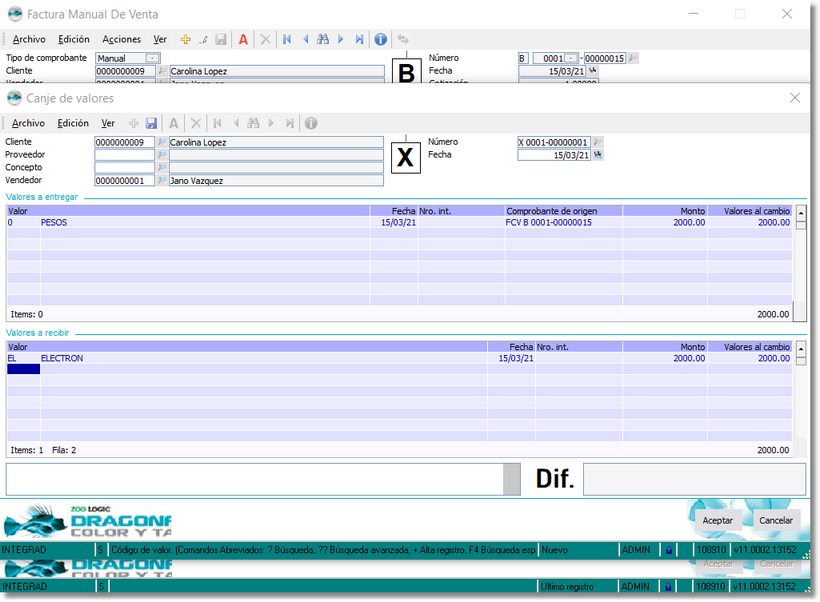Open the Archivo menu in Canje de valores
Viewport: 820px width, 602px height.
pos(28,123)
